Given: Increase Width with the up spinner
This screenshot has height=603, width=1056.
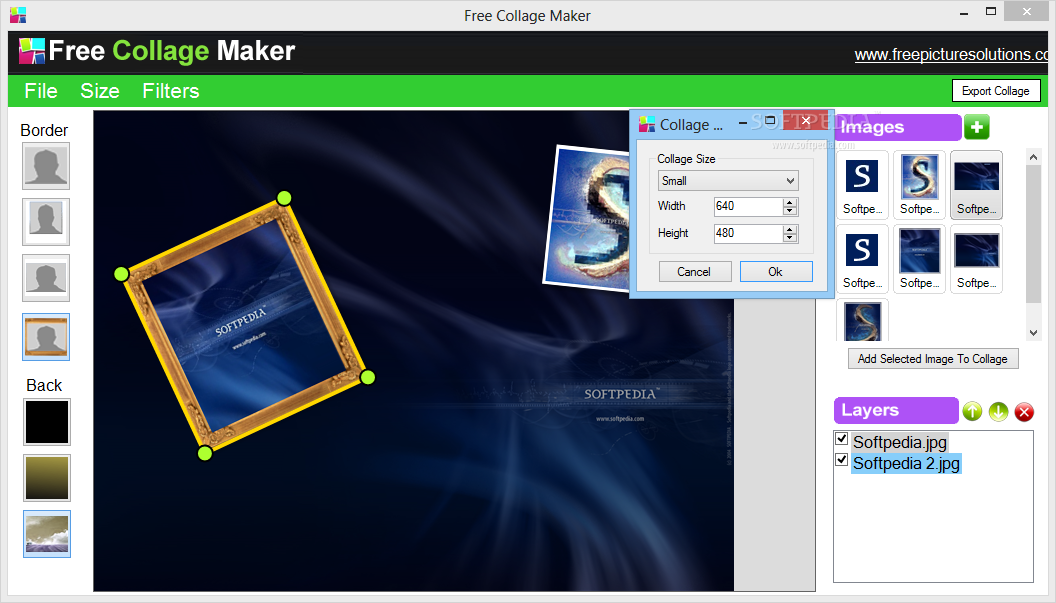Looking at the screenshot, I should pyautogui.click(x=790, y=202).
